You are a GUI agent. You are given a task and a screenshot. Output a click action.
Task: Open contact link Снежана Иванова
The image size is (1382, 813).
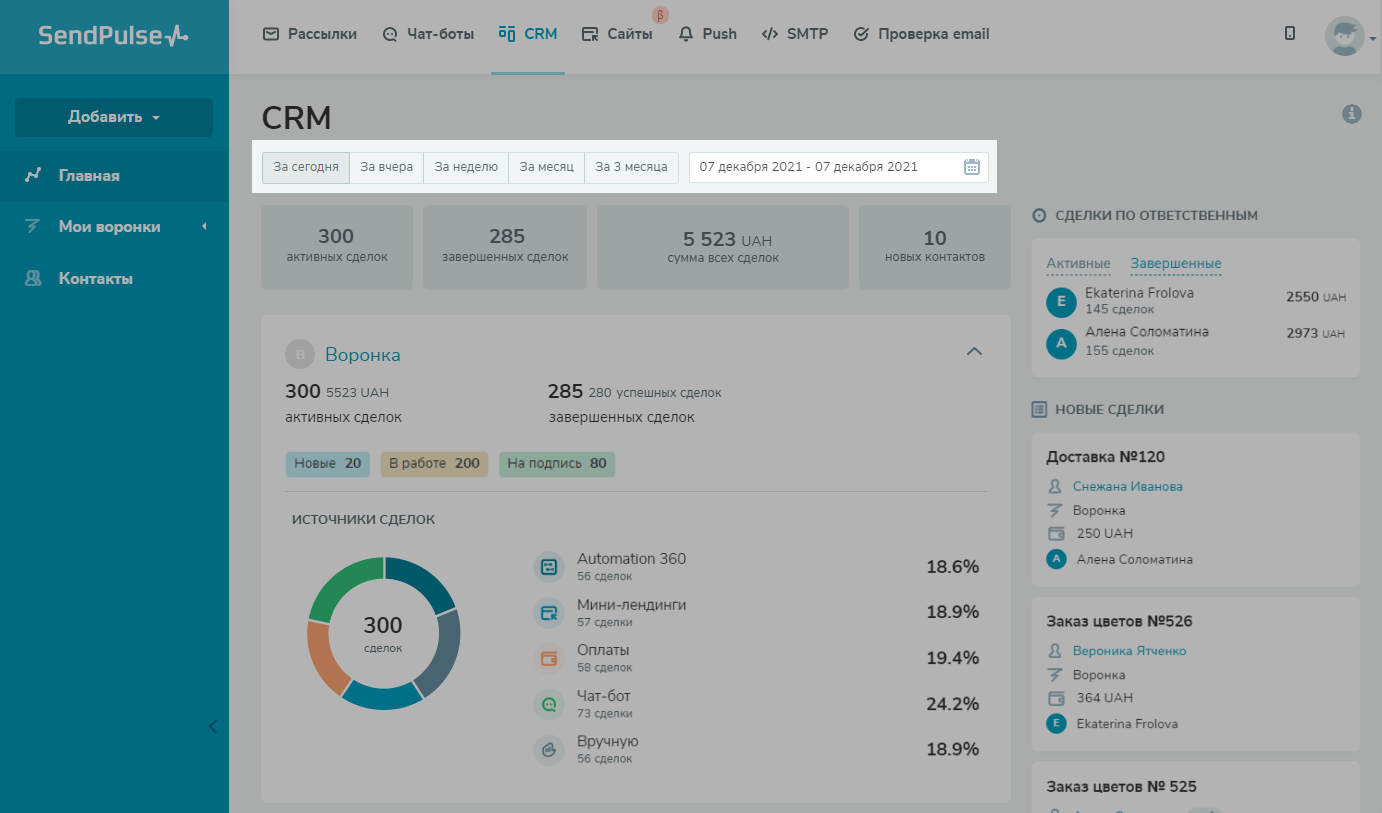(1127, 486)
